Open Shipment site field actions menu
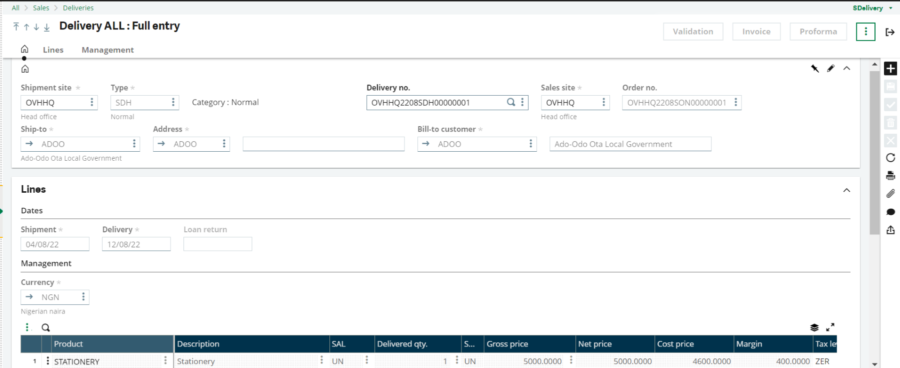Screen dimensions: 900x368 tap(92, 102)
